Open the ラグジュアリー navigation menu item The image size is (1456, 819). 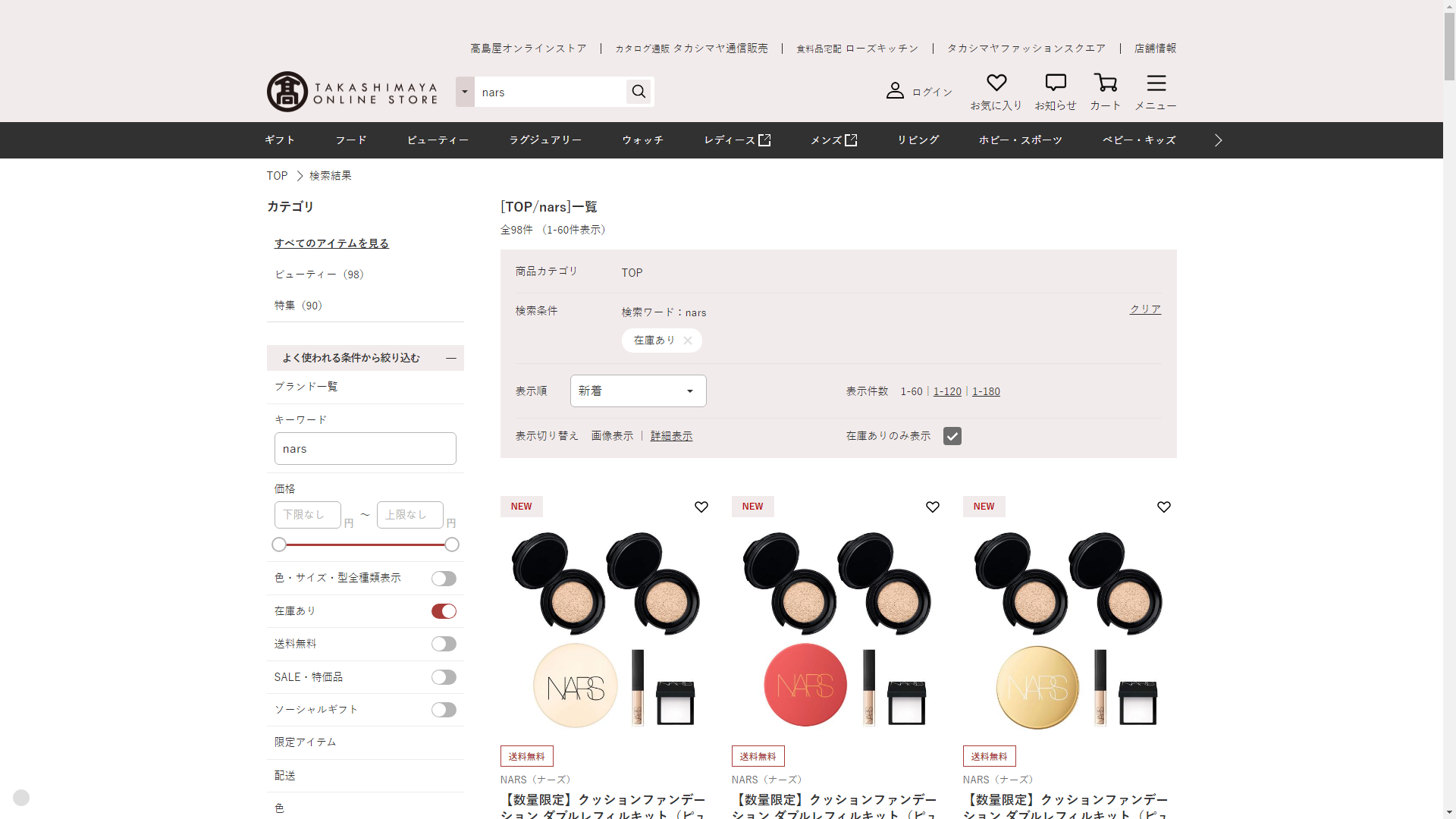(x=545, y=140)
